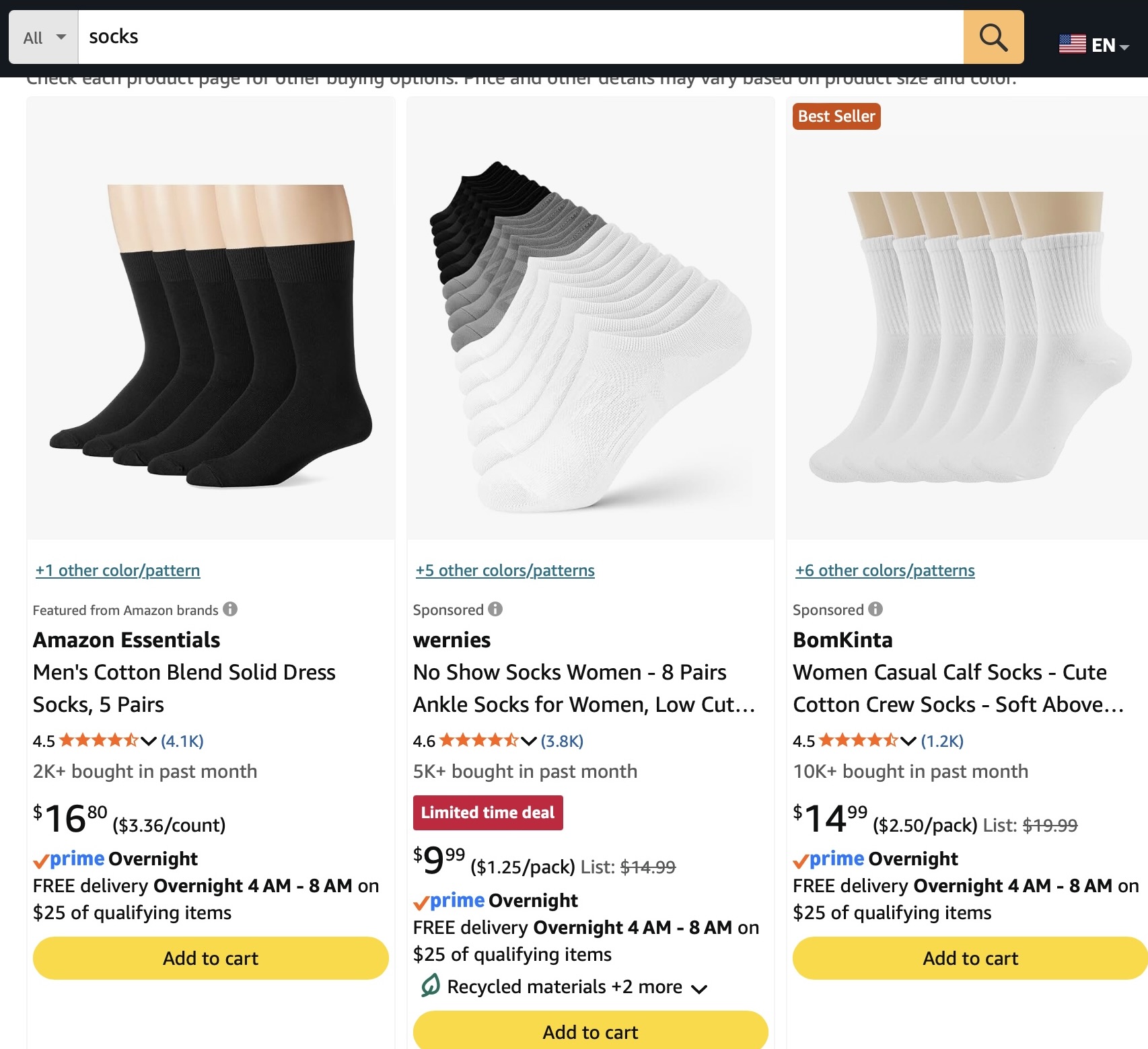Click the Recycled materials leaf icon
Screen dimensions: 1148x1049
pos(430,986)
